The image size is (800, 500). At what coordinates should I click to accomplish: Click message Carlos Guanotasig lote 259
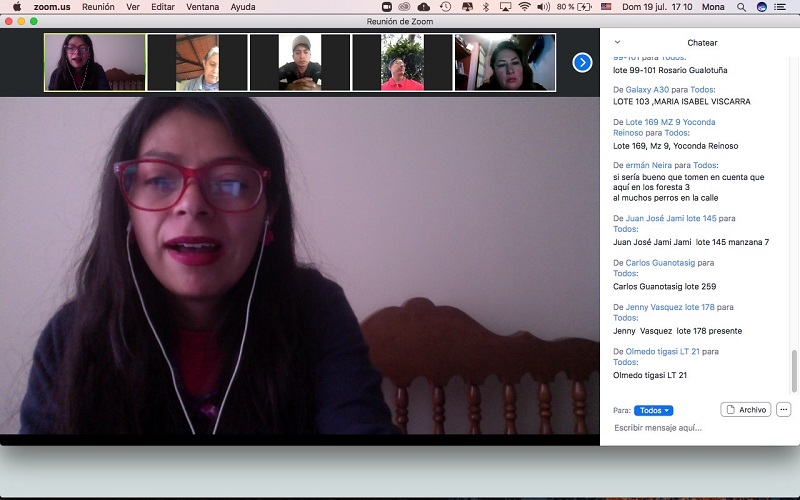point(664,286)
